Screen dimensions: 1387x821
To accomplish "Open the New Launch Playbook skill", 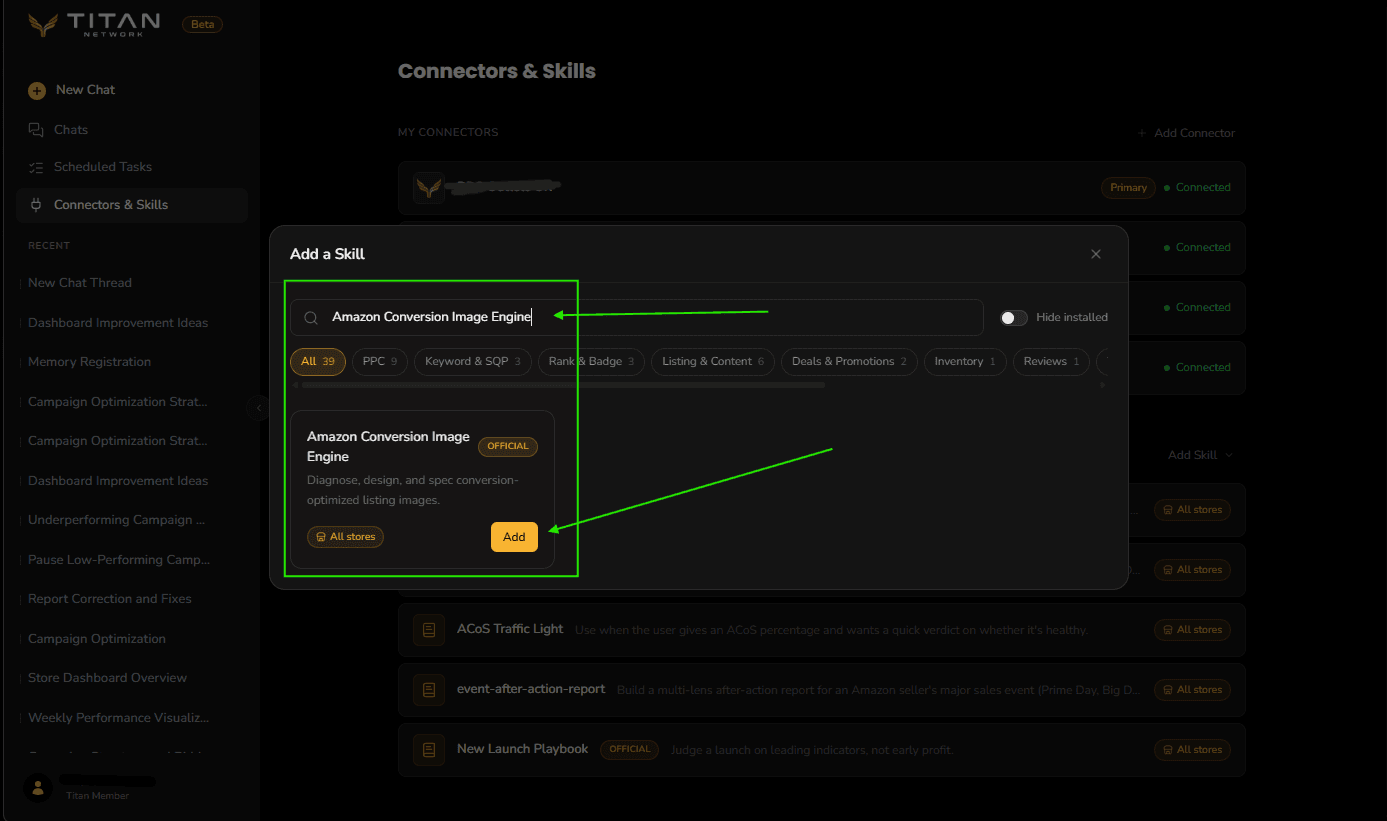I will click(x=821, y=750).
